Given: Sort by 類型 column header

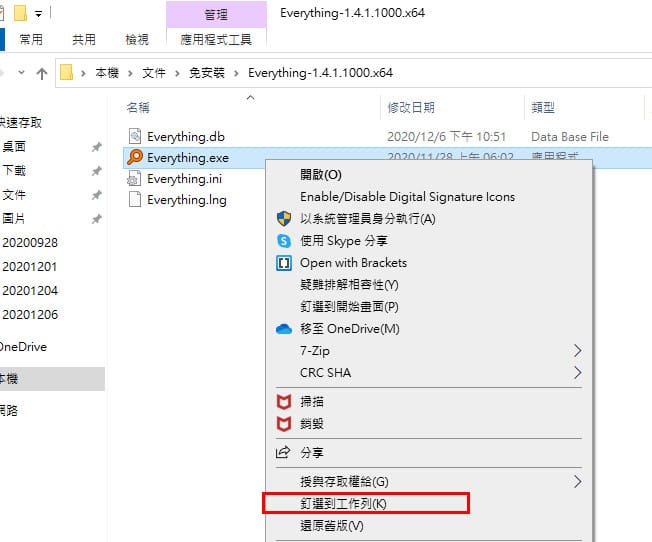Looking at the screenshot, I should (x=543, y=108).
